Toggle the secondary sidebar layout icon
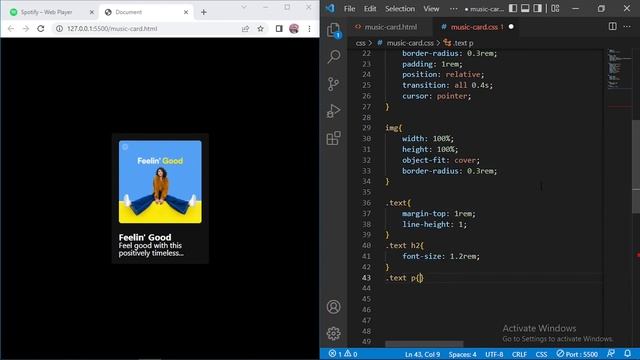This screenshot has height=360, width=640. click(538, 8)
